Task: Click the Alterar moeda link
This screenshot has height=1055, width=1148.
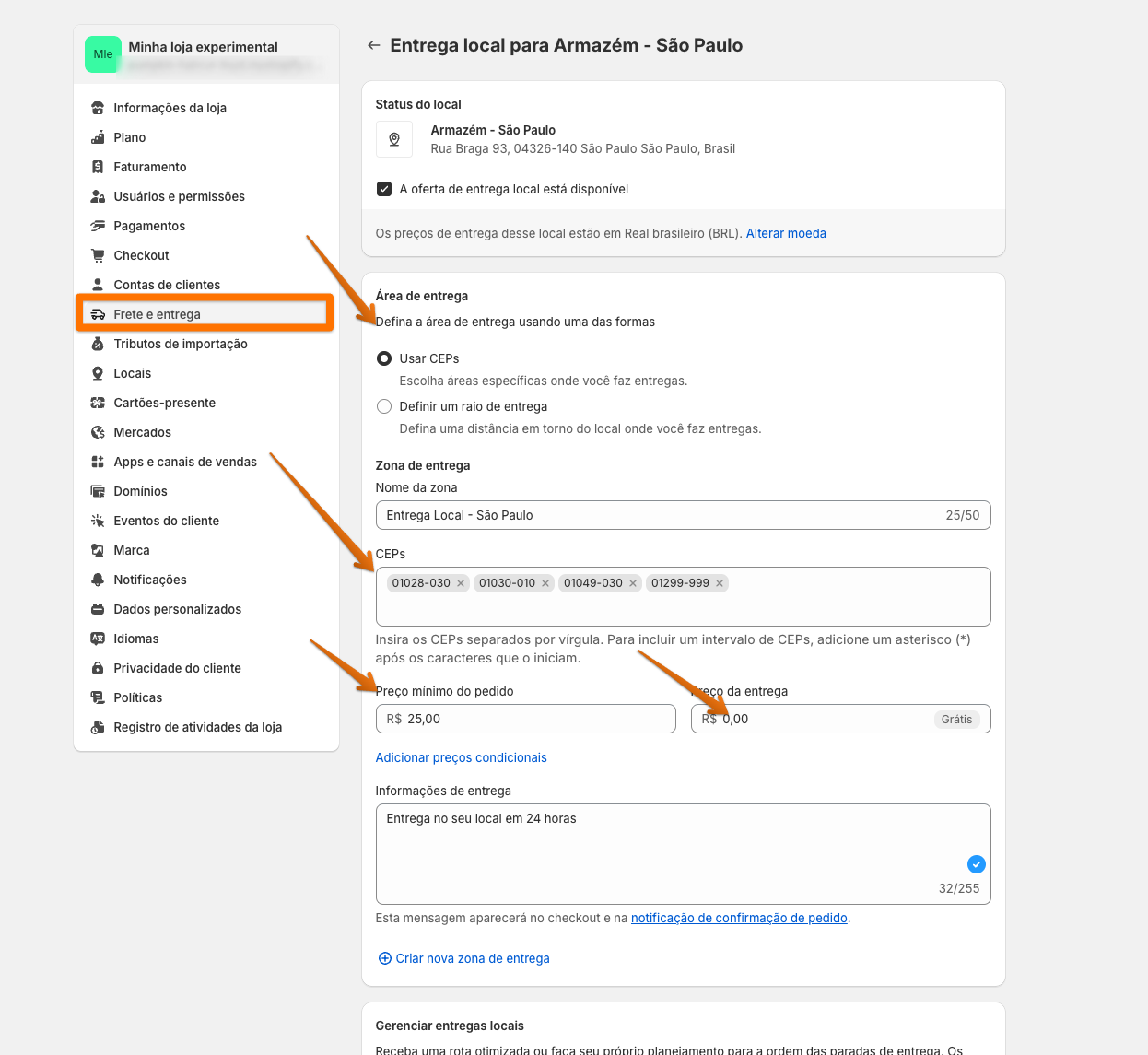Action: pyautogui.click(x=786, y=233)
